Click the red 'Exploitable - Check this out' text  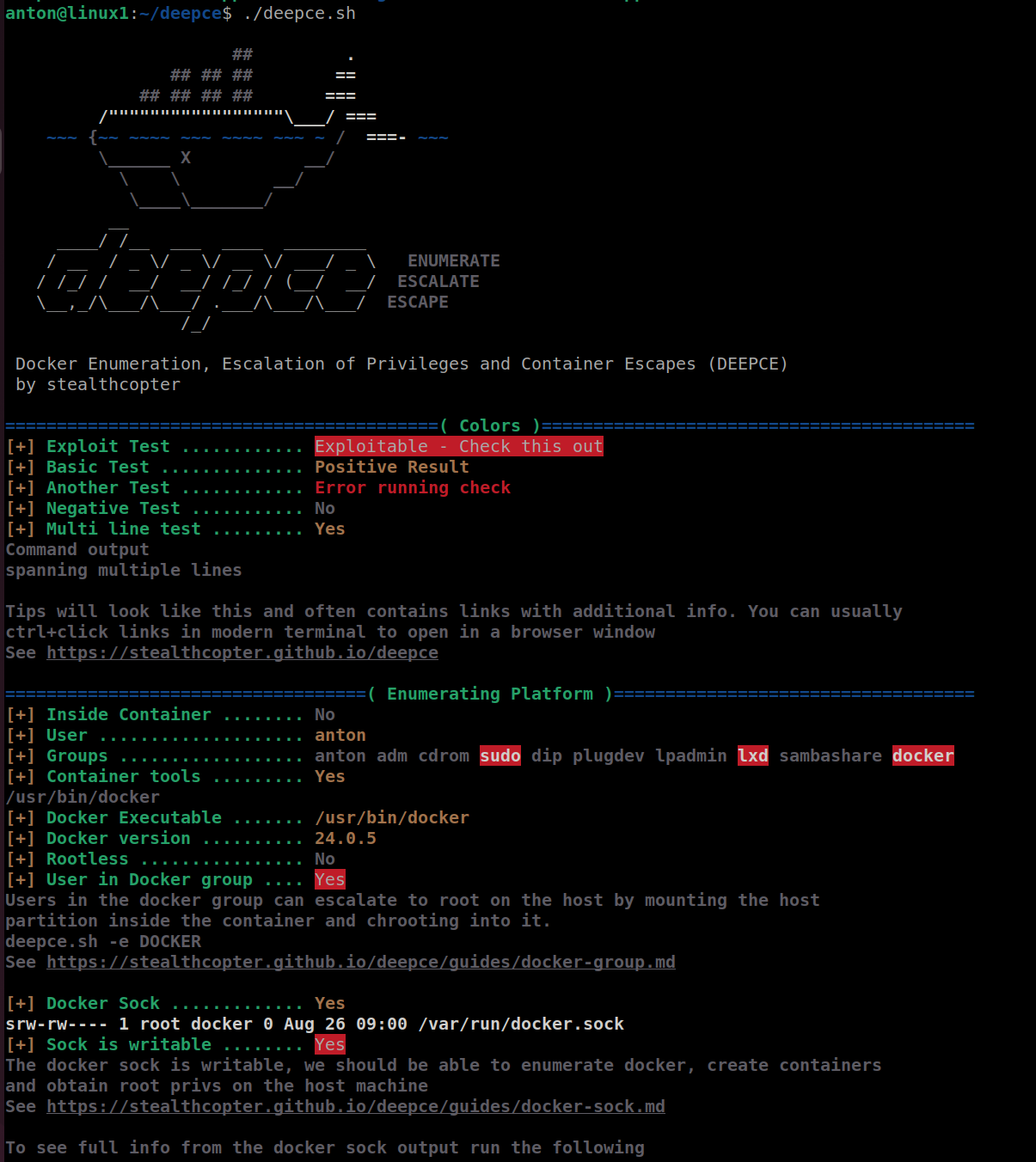click(459, 447)
